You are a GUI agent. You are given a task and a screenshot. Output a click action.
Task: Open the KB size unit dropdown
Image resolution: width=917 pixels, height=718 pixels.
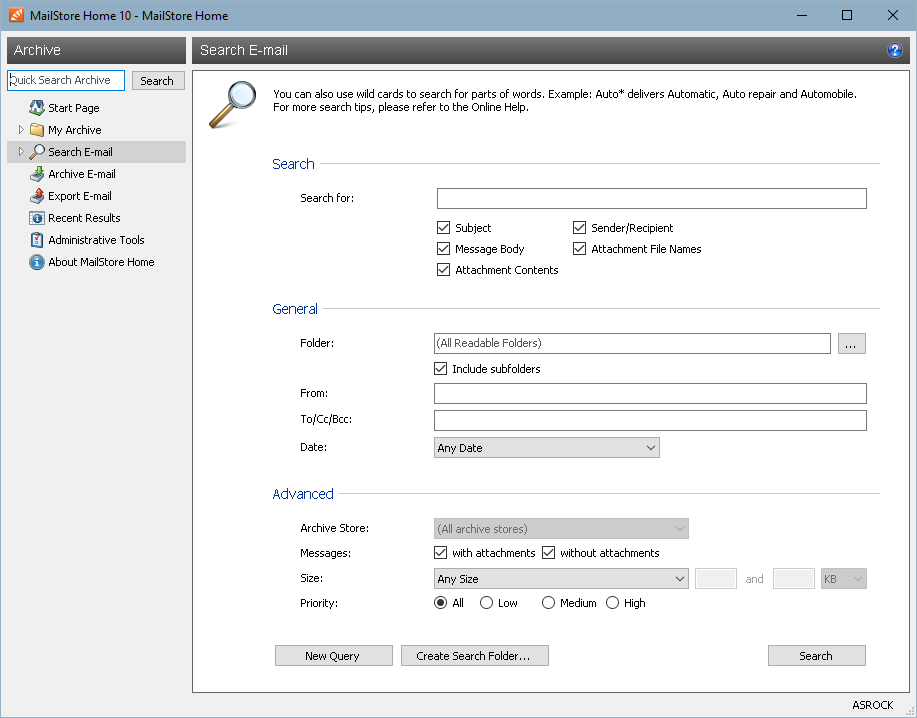point(843,579)
